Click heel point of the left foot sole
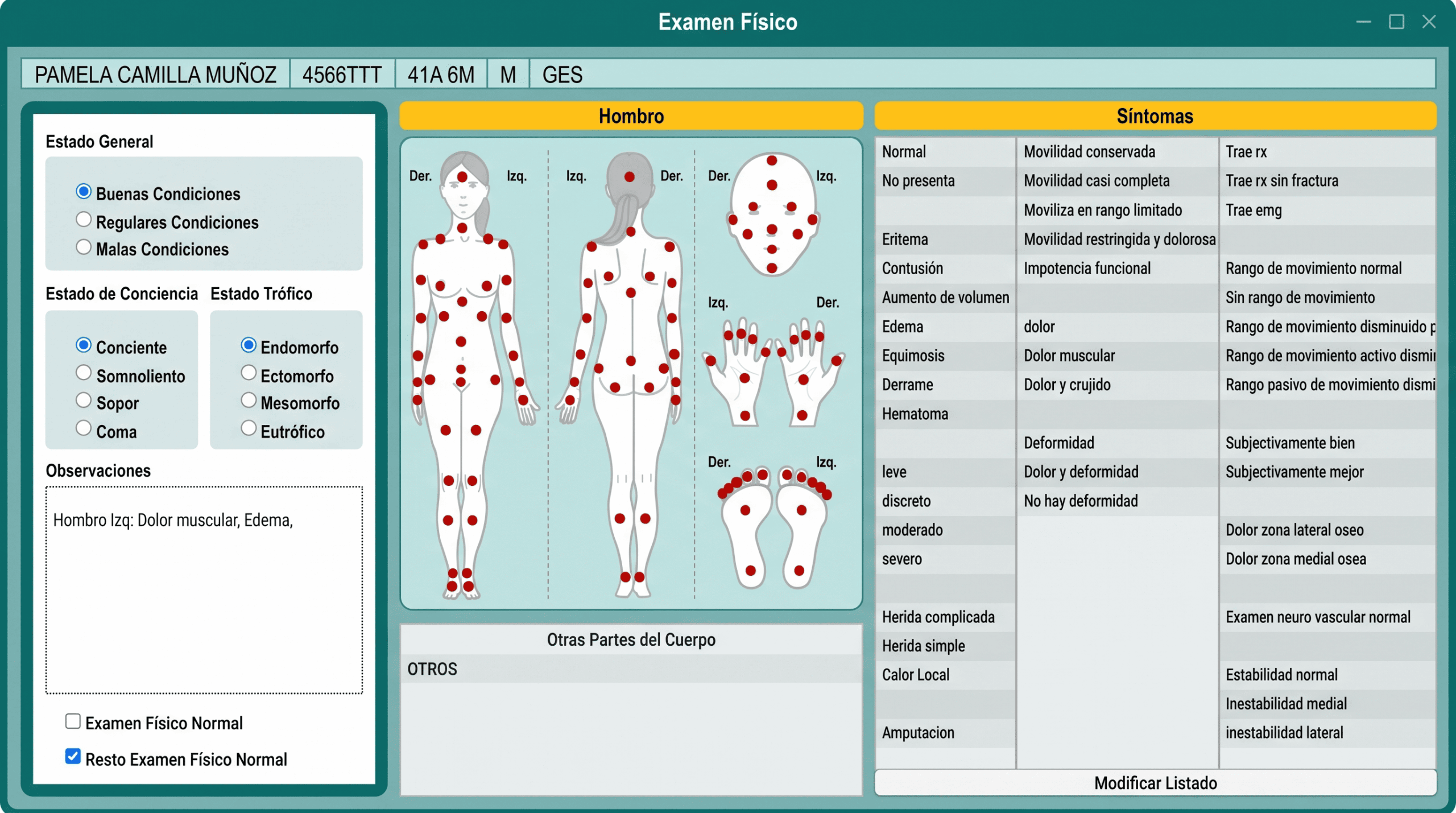The width and height of the screenshot is (1456, 813). [799, 570]
